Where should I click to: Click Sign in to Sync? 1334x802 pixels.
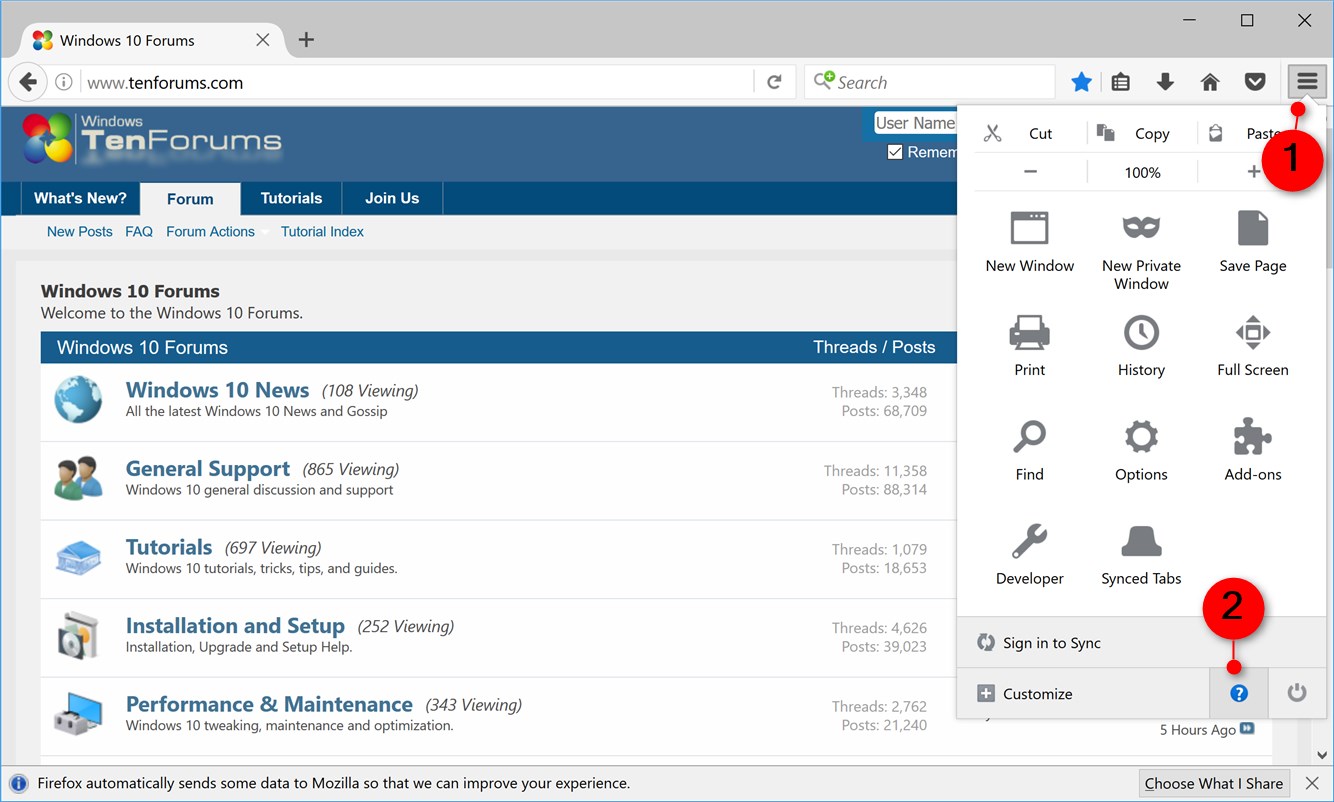[x=1140, y=643]
